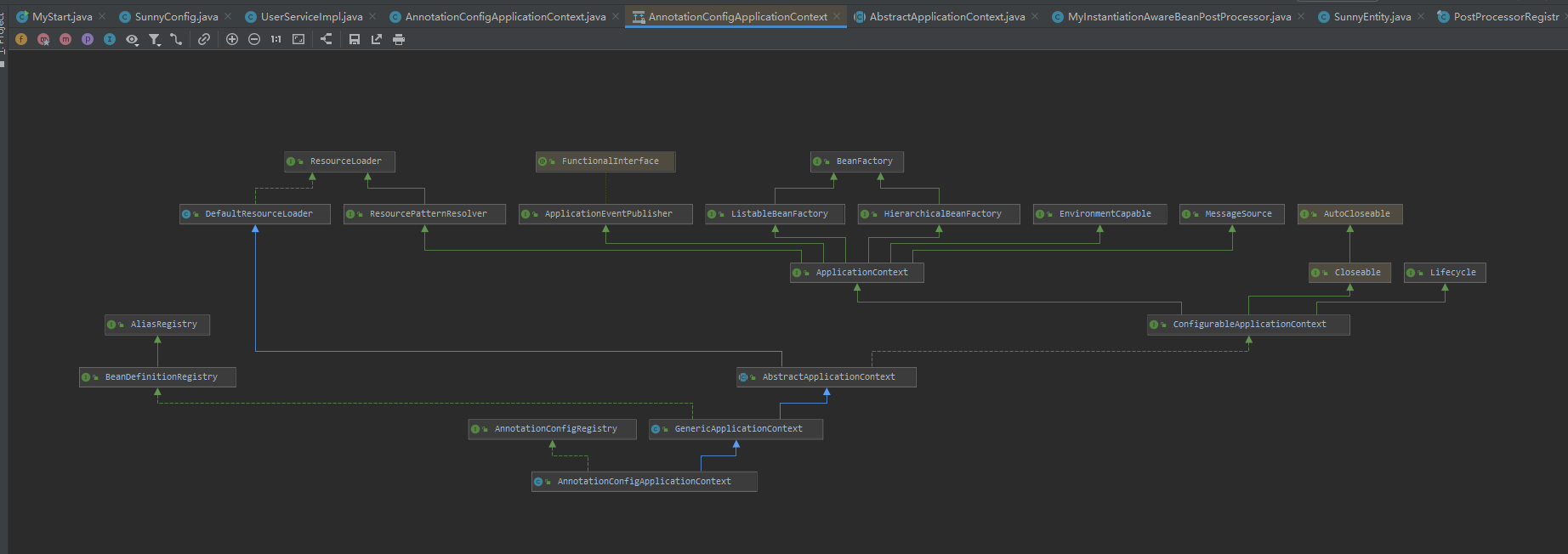Zoom in on the diagram
This screenshot has width=1568, height=554.
click(x=232, y=39)
